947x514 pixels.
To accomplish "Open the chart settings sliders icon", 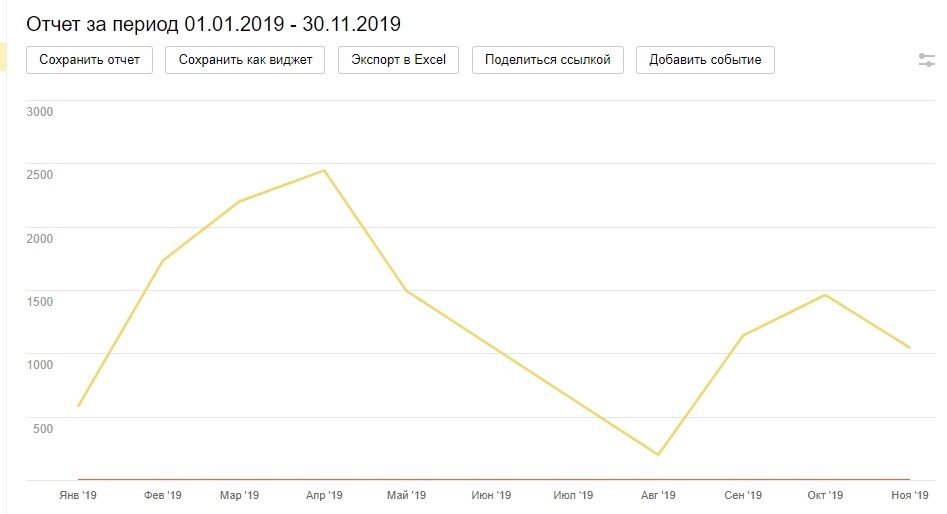I will [927, 60].
